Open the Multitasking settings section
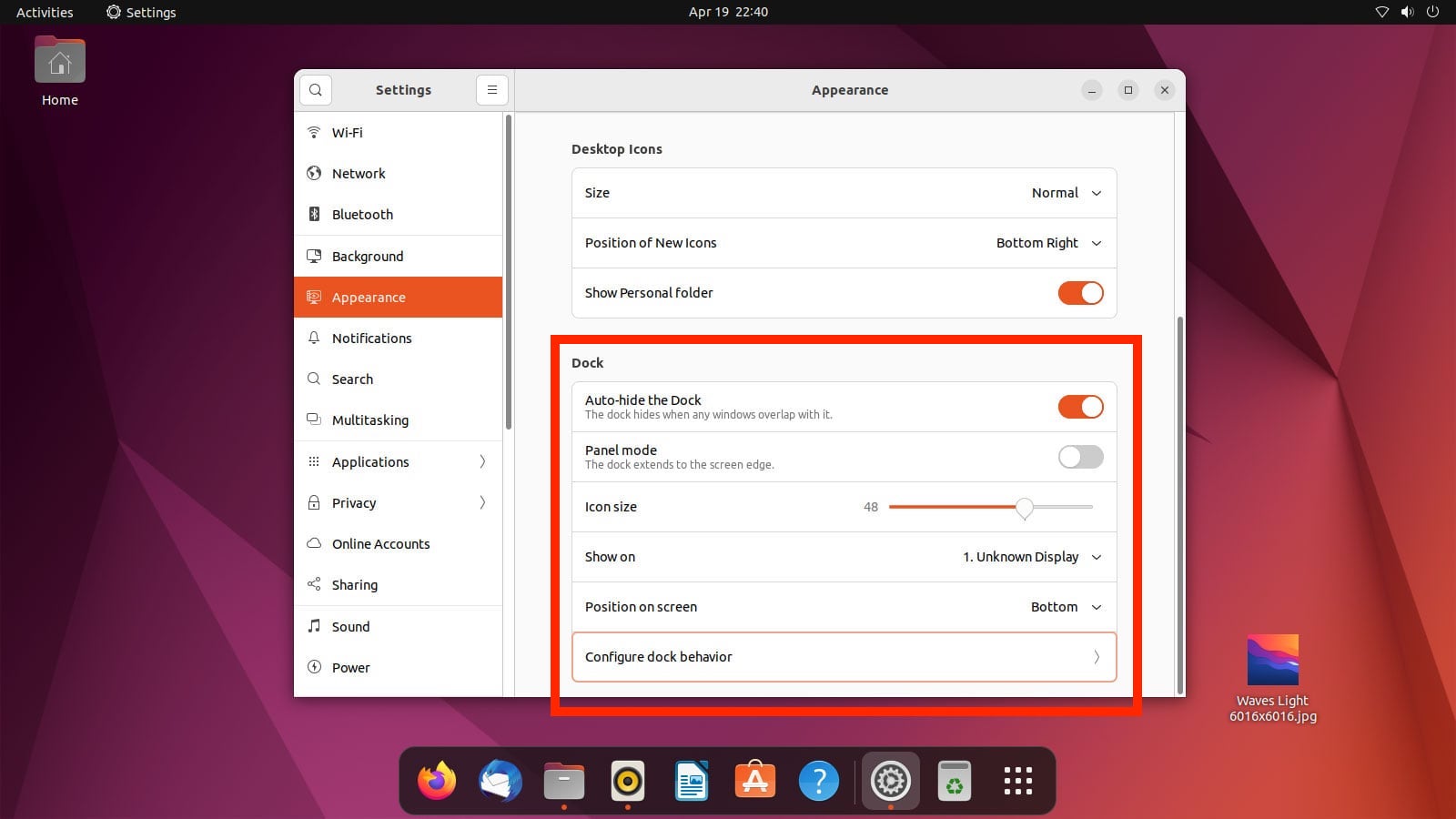1456x819 pixels. (369, 420)
